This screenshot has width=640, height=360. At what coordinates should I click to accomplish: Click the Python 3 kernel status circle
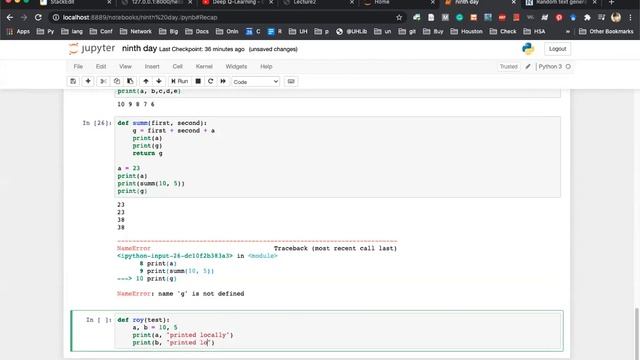[x=568, y=67]
